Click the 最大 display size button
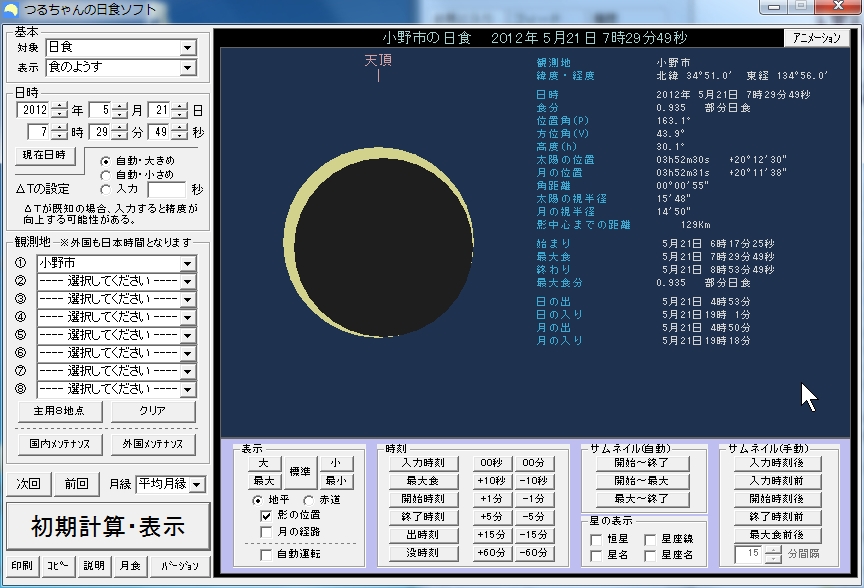864x588 pixels. click(263, 481)
